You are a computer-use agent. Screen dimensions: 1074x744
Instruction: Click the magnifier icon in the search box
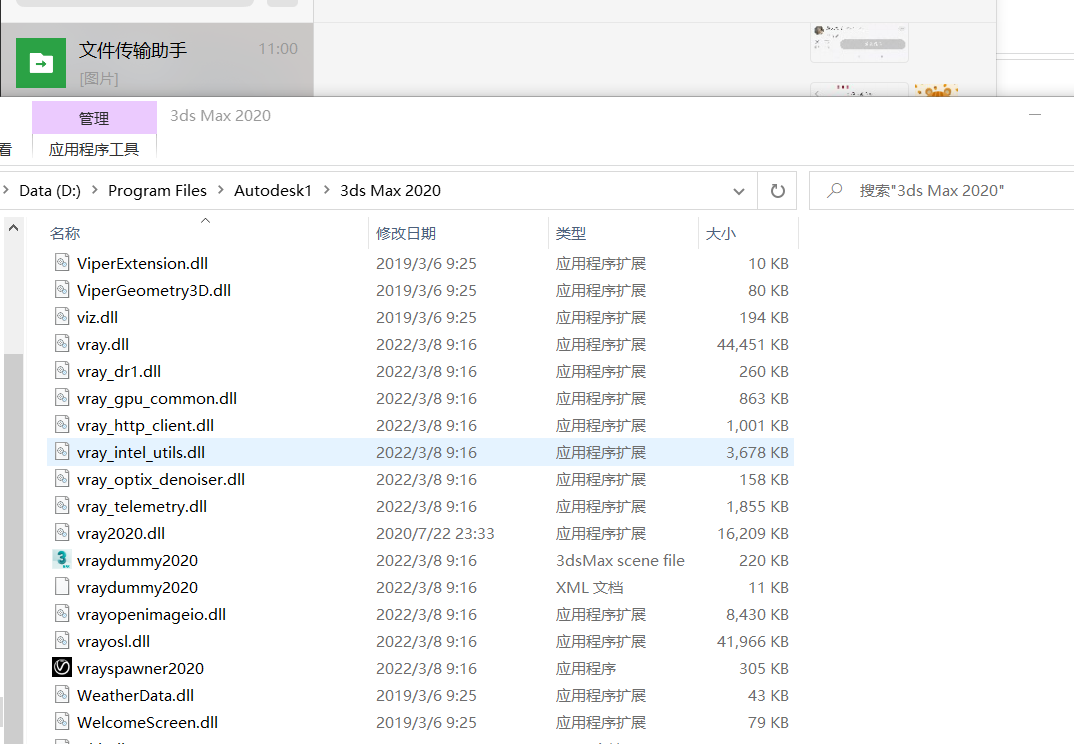834,190
